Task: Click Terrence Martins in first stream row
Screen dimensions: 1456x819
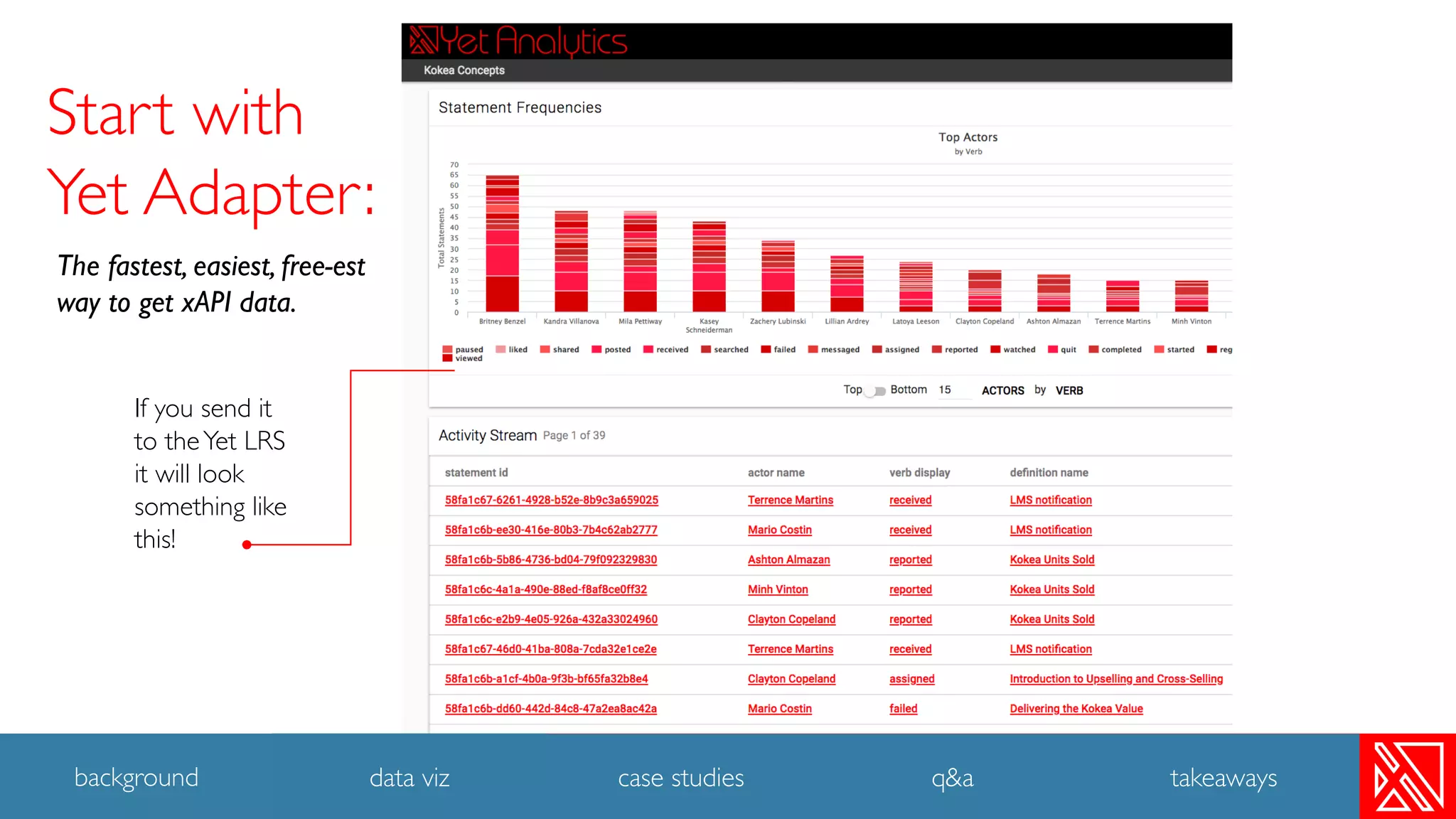Action: click(x=791, y=500)
